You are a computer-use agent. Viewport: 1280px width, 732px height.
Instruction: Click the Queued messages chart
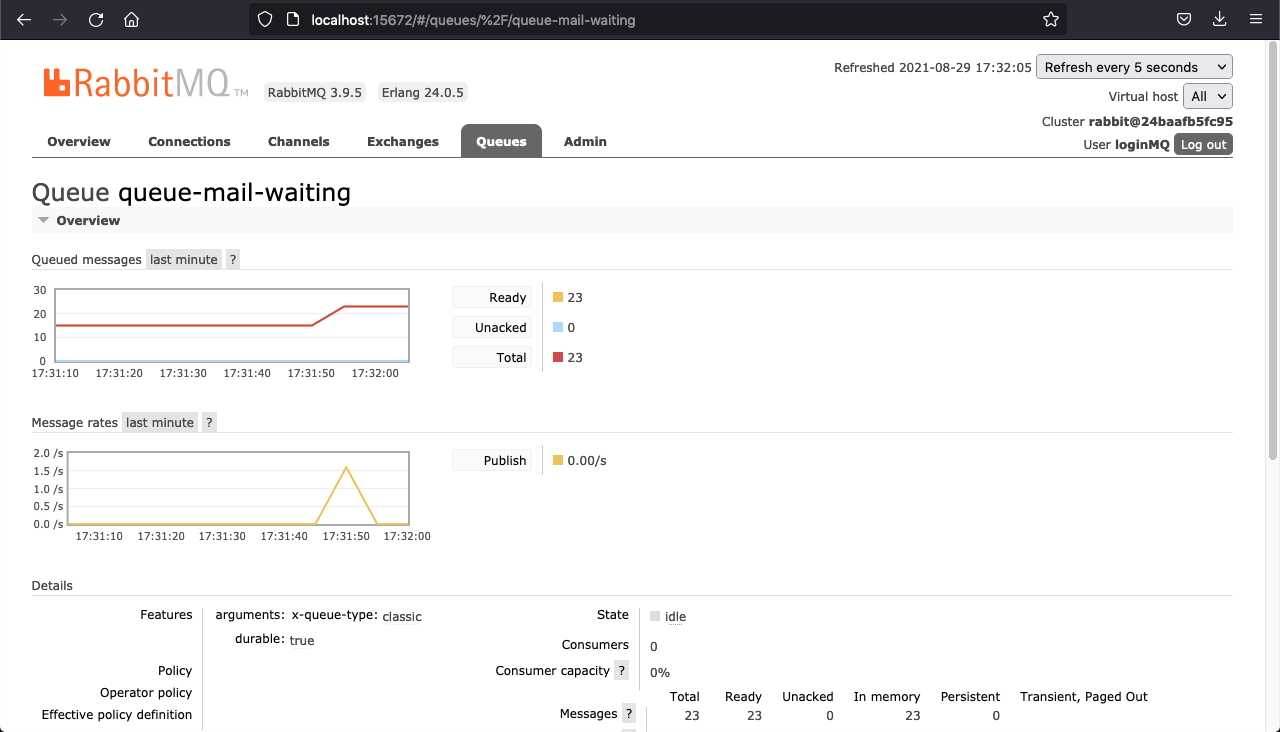(232, 325)
